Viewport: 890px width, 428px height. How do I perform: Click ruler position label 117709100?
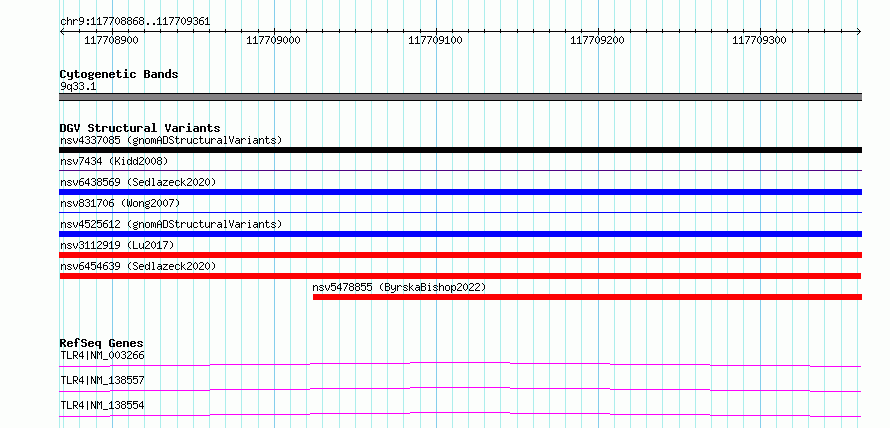[x=435, y=40]
